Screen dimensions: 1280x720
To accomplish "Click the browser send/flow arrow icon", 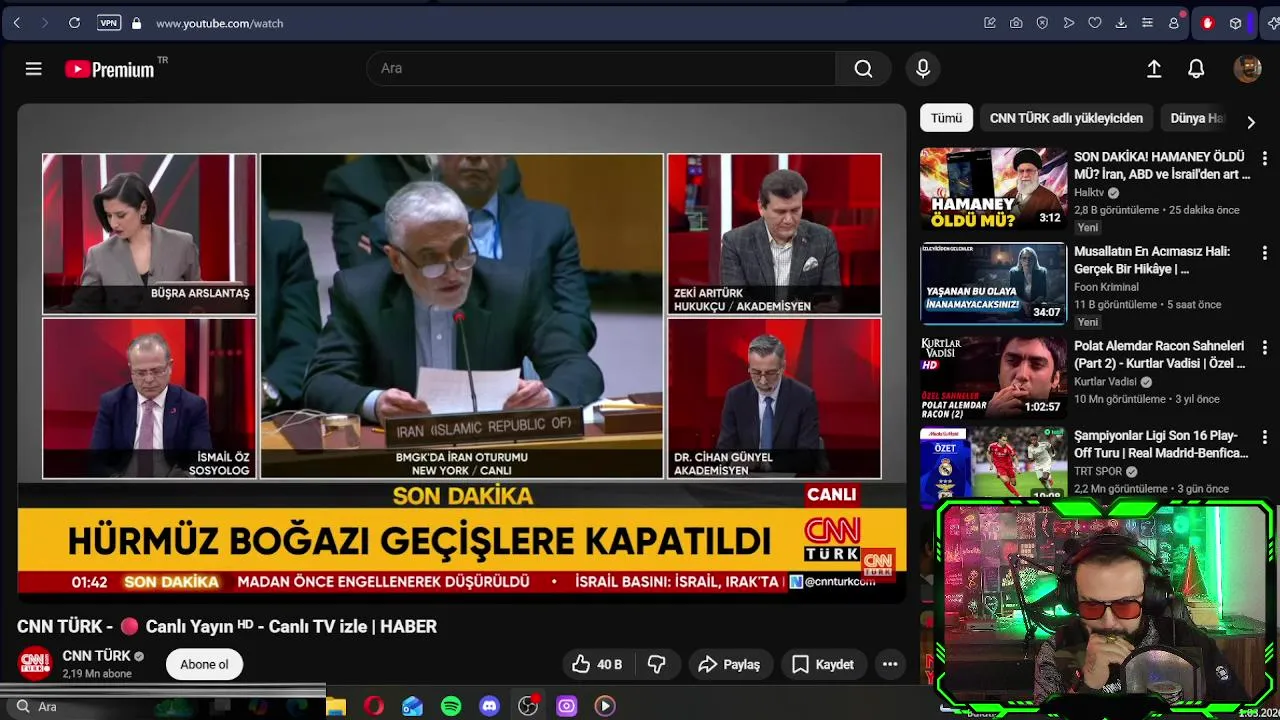I will pyautogui.click(x=1069, y=23).
